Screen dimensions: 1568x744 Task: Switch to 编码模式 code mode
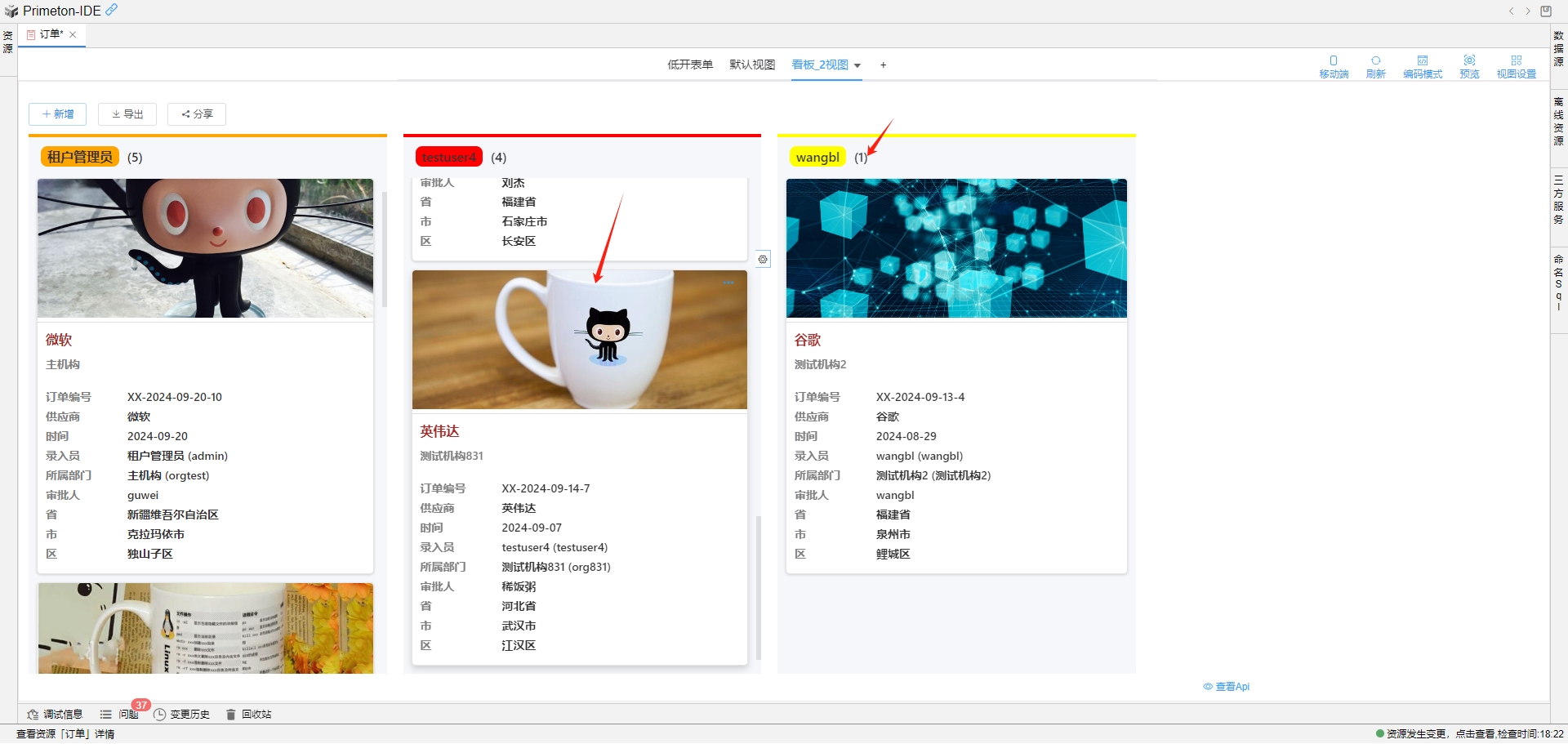click(x=1423, y=66)
